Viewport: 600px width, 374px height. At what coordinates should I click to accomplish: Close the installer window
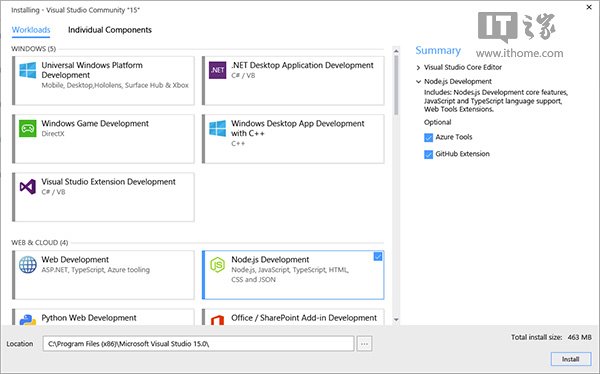coord(589,7)
